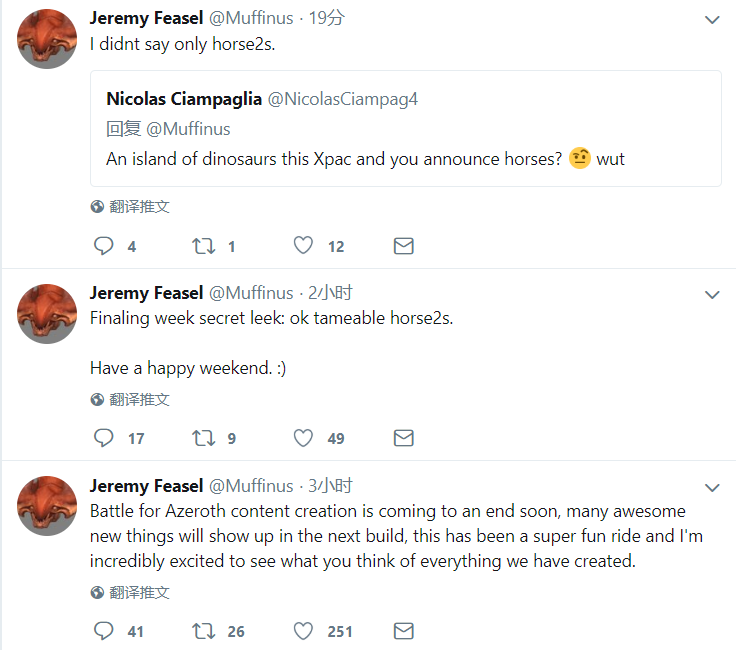Retweet the 'Finaling week secret leek' tweet

203,438
